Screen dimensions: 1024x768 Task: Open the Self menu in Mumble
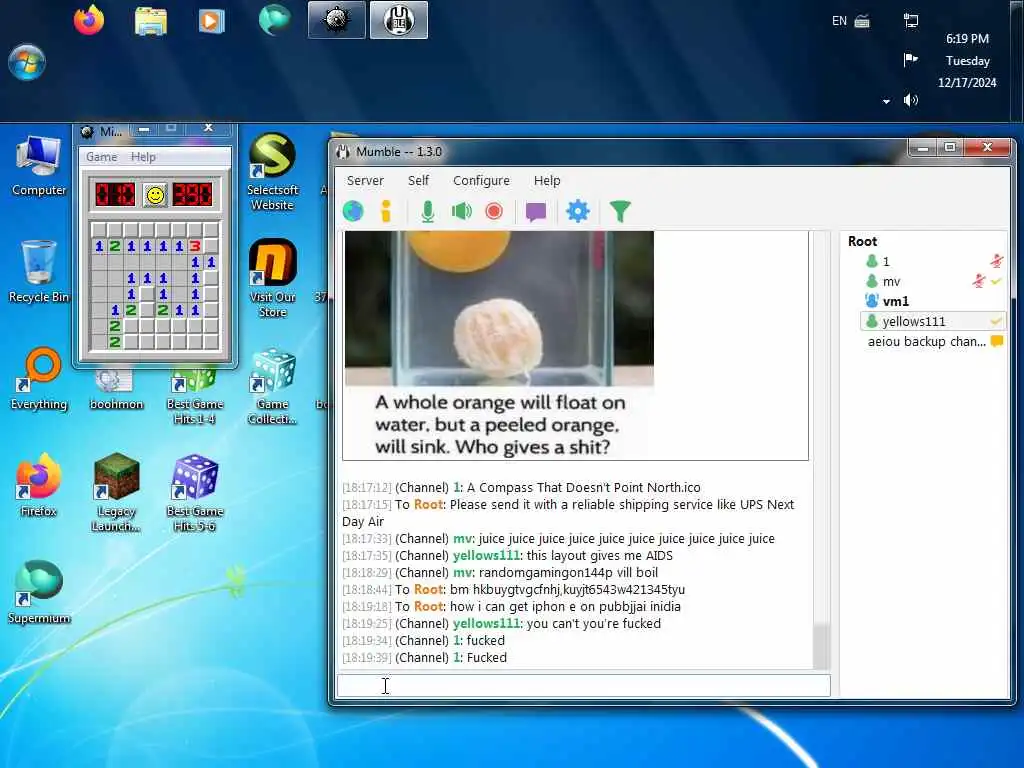(419, 180)
